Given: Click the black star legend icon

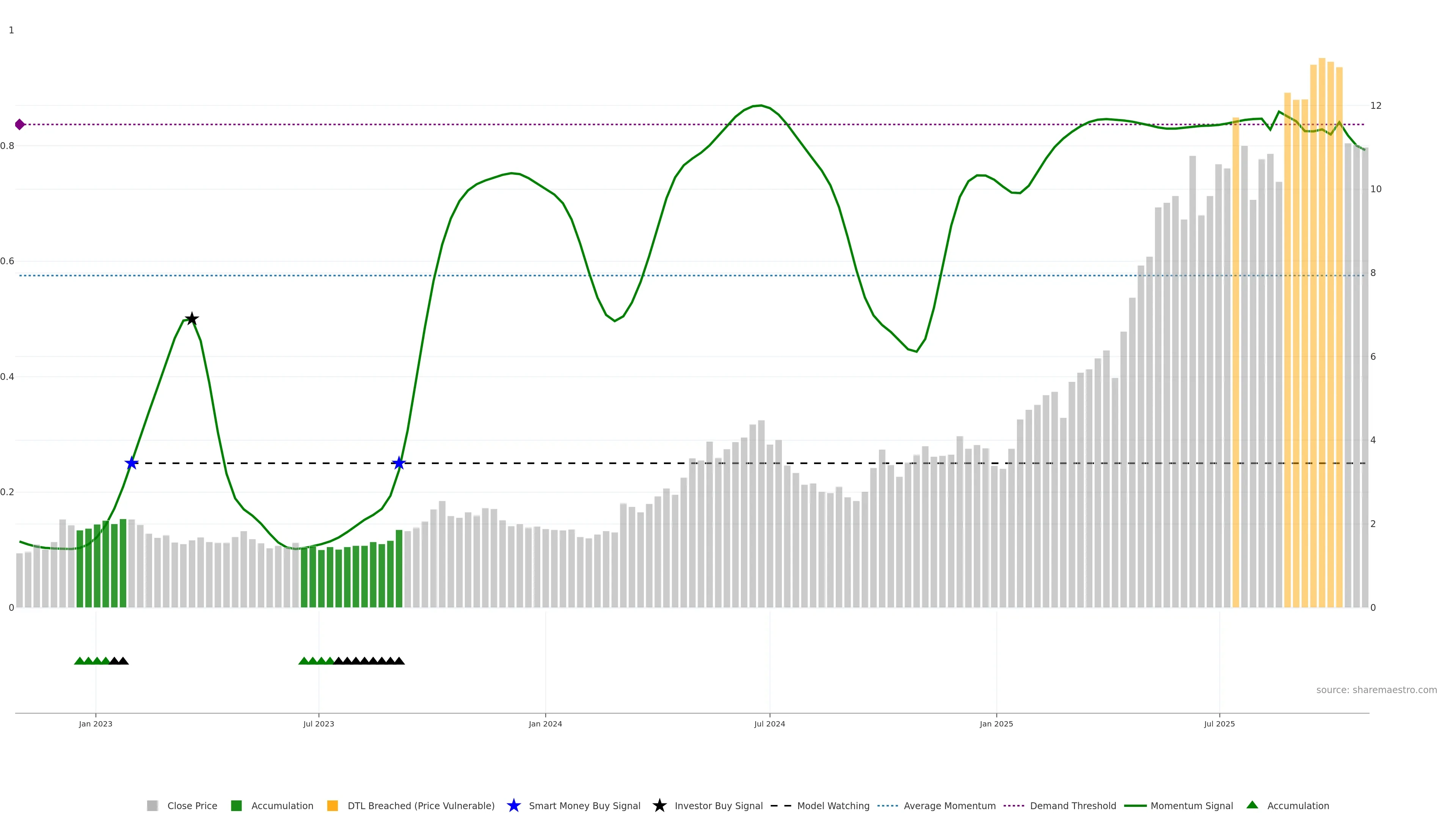Looking at the screenshot, I should pyautogui.click(x=659, y=805).
